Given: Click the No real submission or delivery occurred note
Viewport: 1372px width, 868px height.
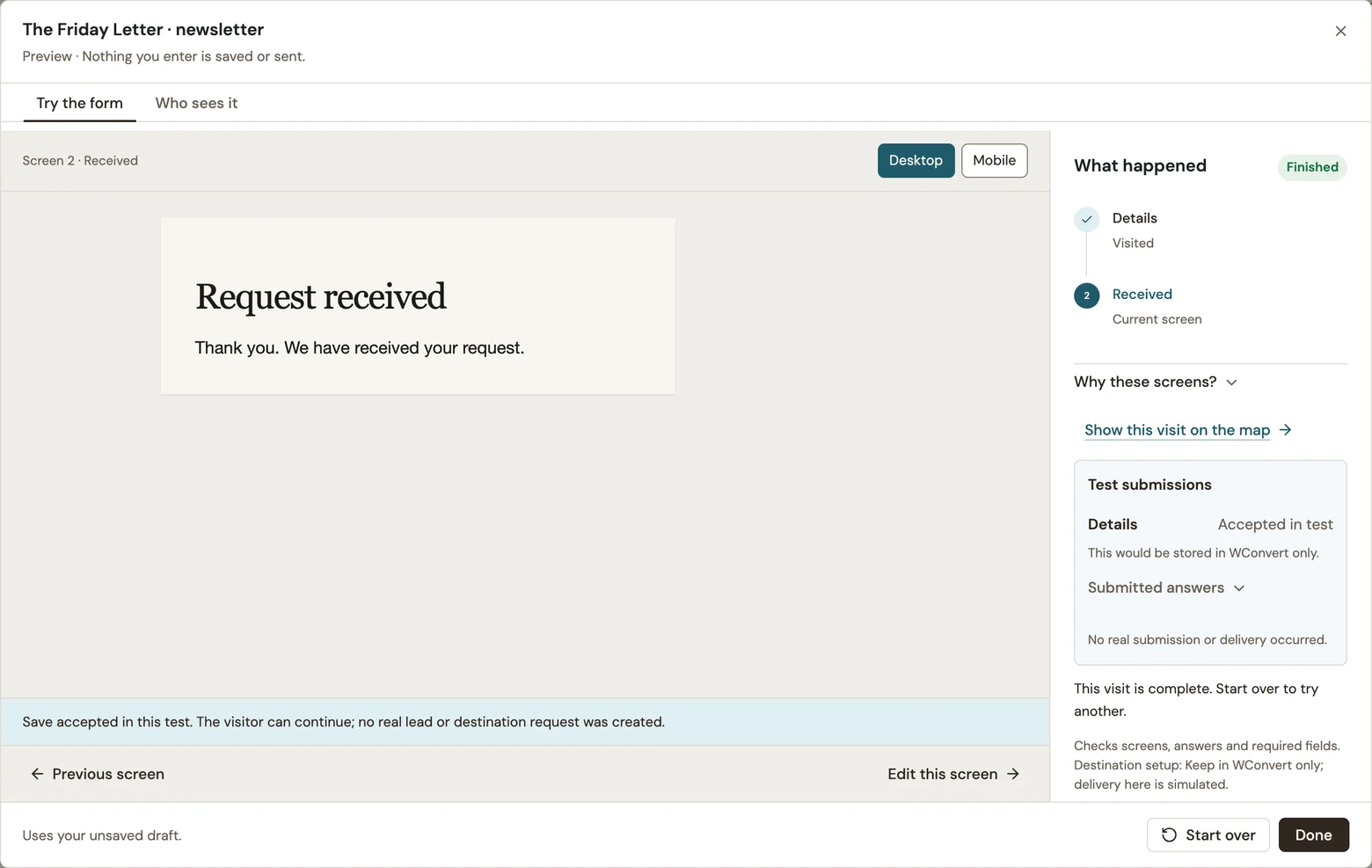Looking at the screenshot, I should (1208, 640).
